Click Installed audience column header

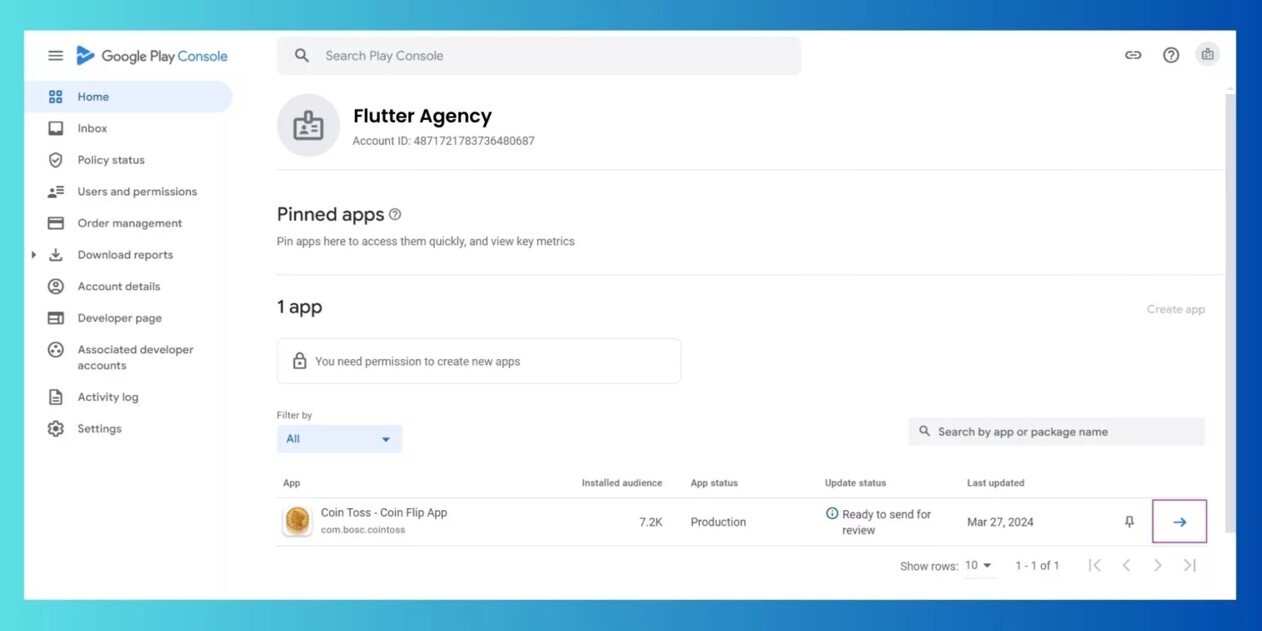[621, 483]
